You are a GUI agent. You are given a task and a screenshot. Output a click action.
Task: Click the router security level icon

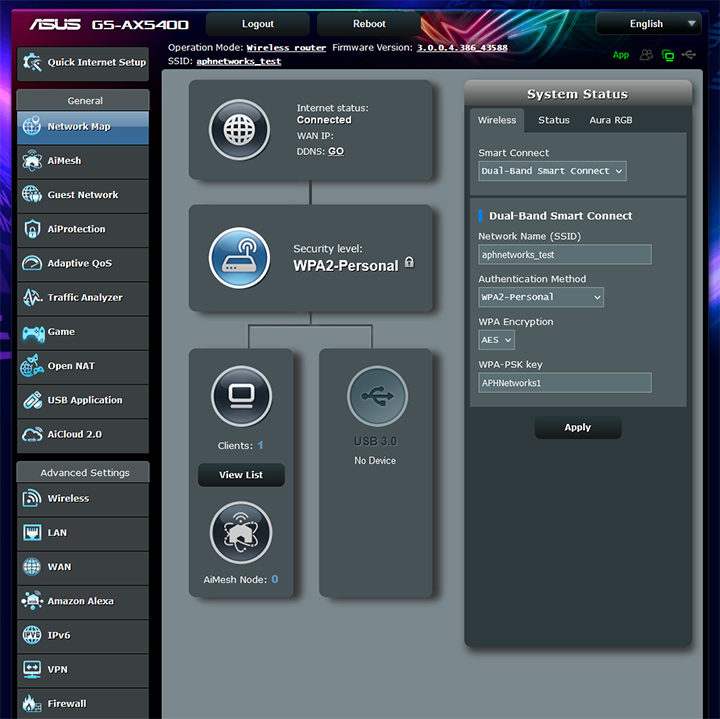pyautogui.click(x=239, y=257)
